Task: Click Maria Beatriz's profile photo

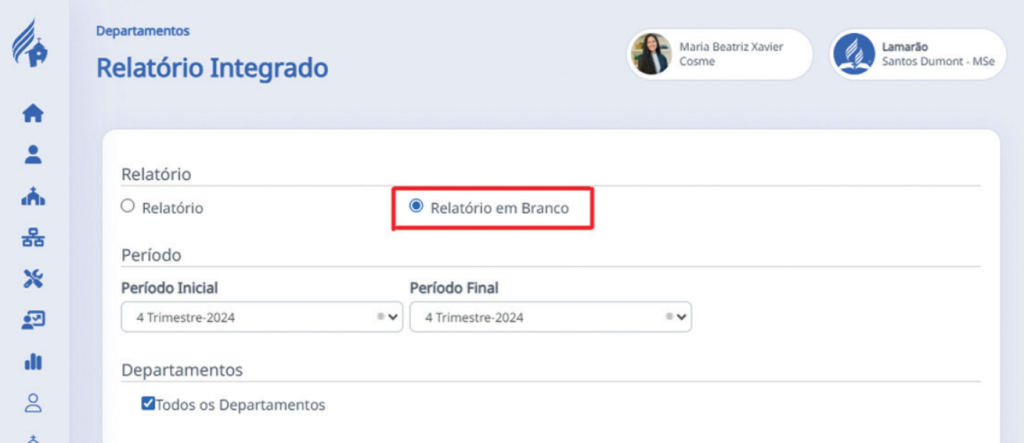Action: click(x=650, y=54)
